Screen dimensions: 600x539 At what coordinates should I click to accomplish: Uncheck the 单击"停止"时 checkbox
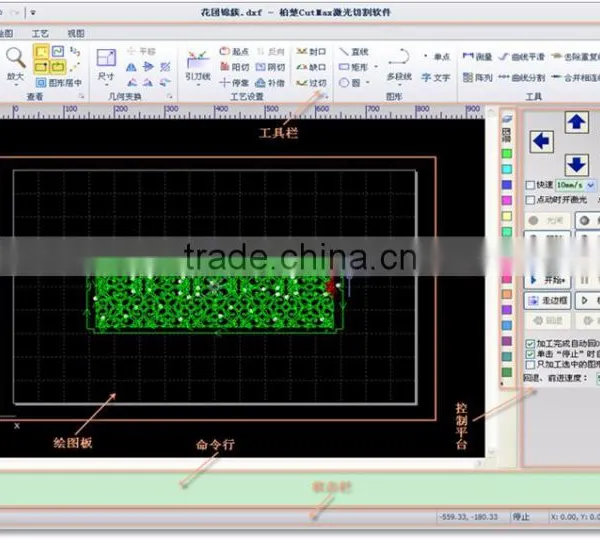(x=530, y=354)
